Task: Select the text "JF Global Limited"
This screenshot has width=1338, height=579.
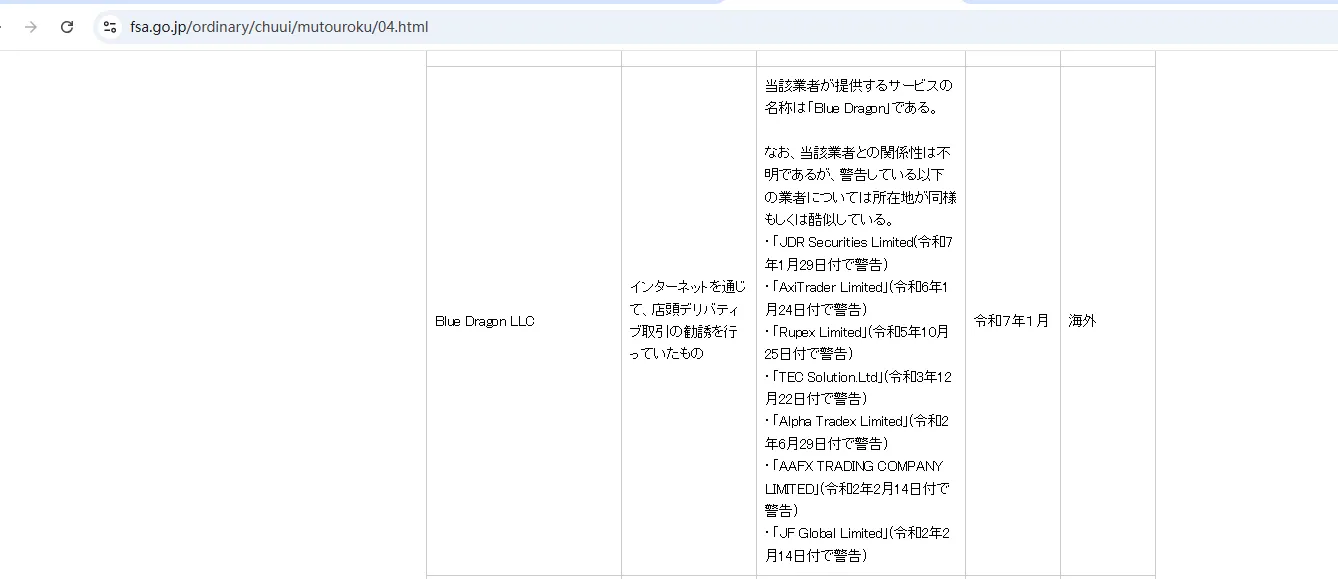Action: (832, 533)
